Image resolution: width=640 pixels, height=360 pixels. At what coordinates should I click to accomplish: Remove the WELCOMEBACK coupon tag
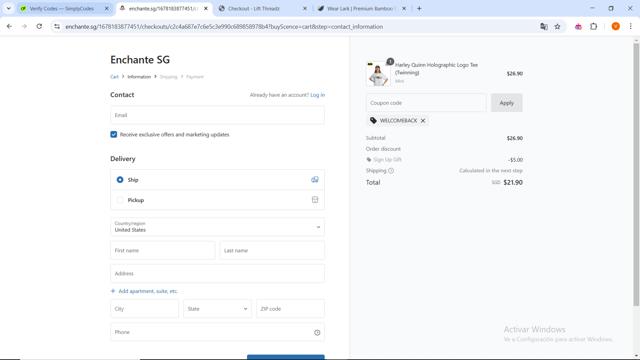coord(423,120)
